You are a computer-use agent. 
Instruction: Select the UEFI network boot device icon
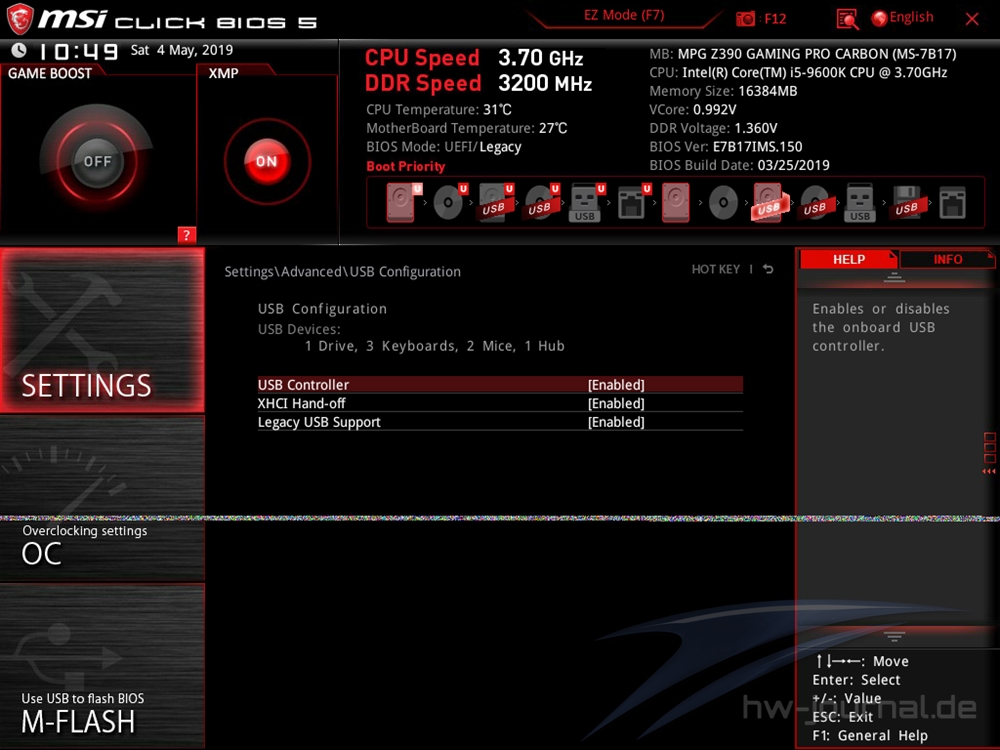click(x=633, y=202)
